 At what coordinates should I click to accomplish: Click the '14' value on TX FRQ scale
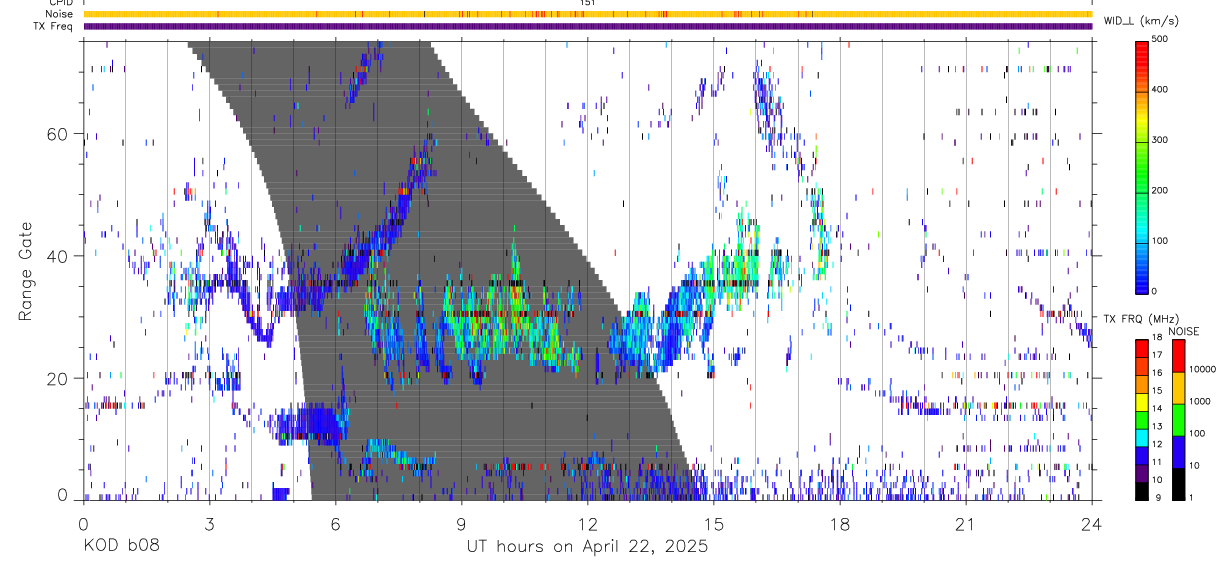[x=1158, y=408]
